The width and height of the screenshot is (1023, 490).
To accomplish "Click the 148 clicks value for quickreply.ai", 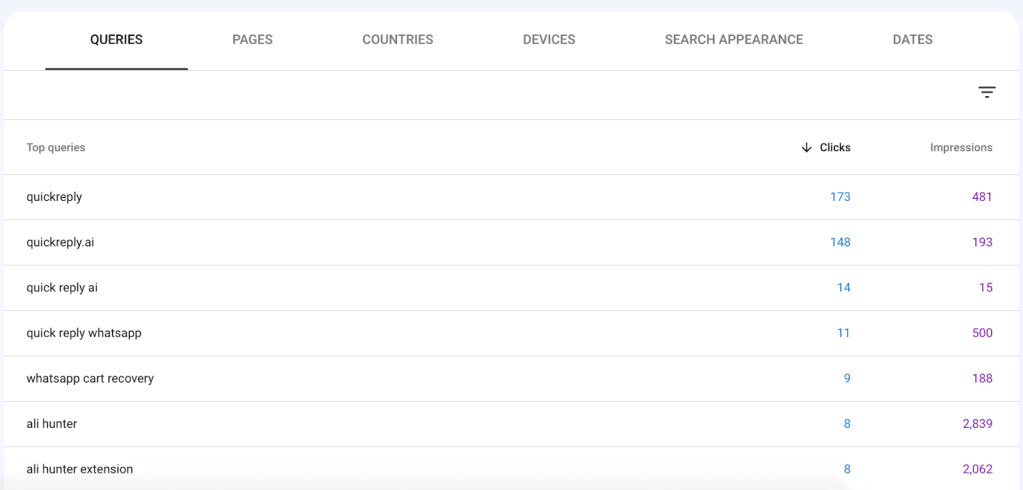I will click(839, 242).
